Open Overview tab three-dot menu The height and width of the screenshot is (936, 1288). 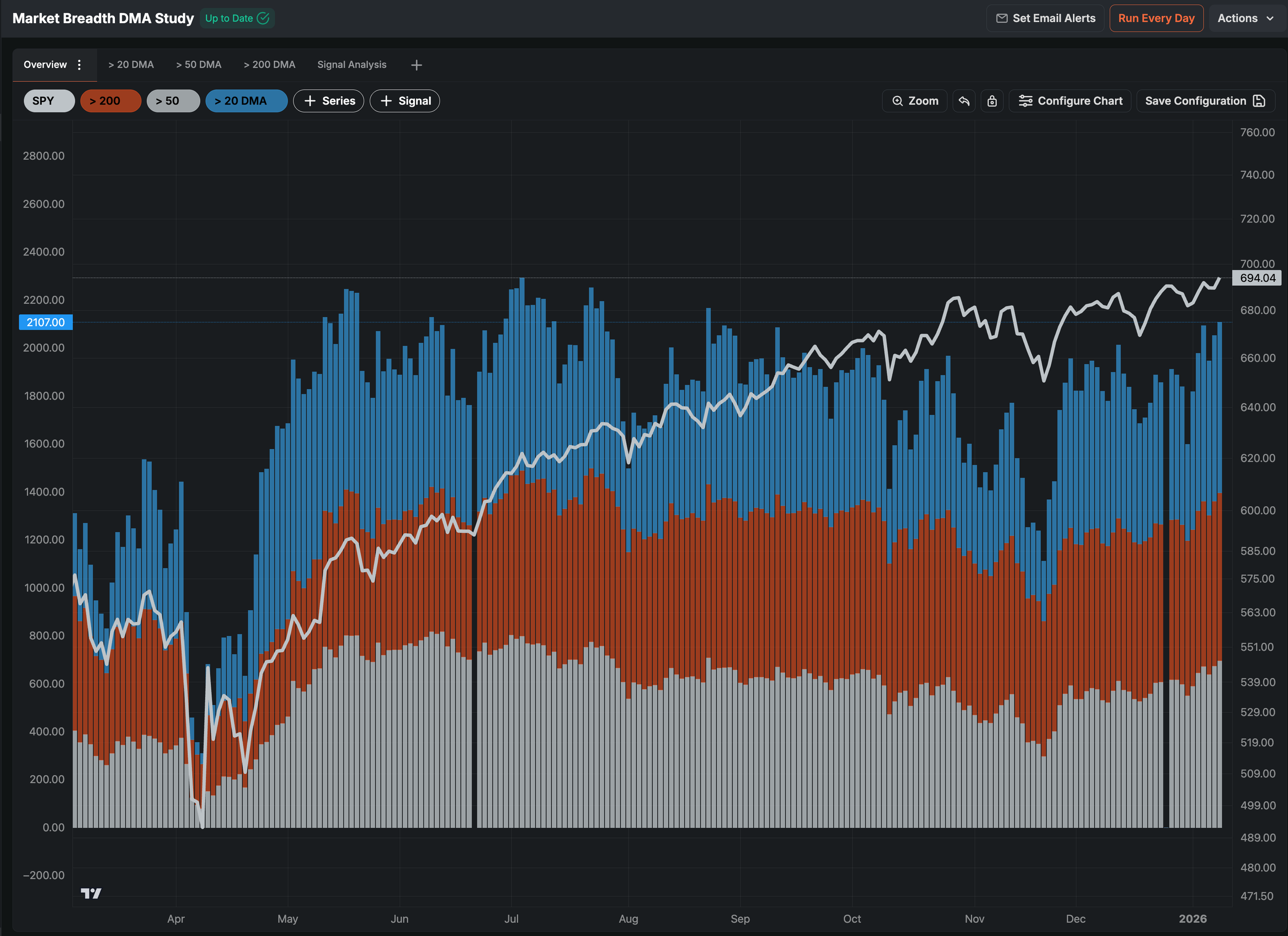coord(79,65)
